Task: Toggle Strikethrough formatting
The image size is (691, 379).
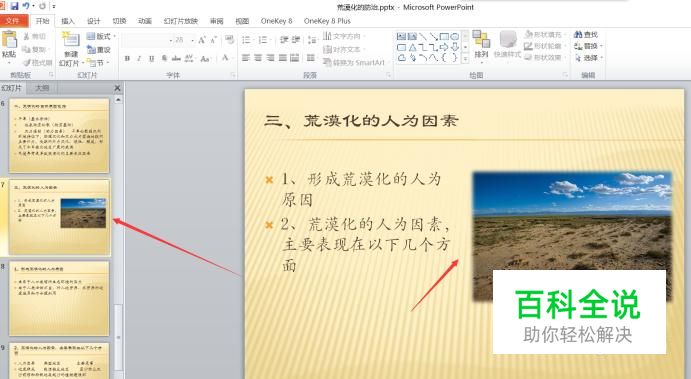Action: pyautogui.click(x=176, y=58)
